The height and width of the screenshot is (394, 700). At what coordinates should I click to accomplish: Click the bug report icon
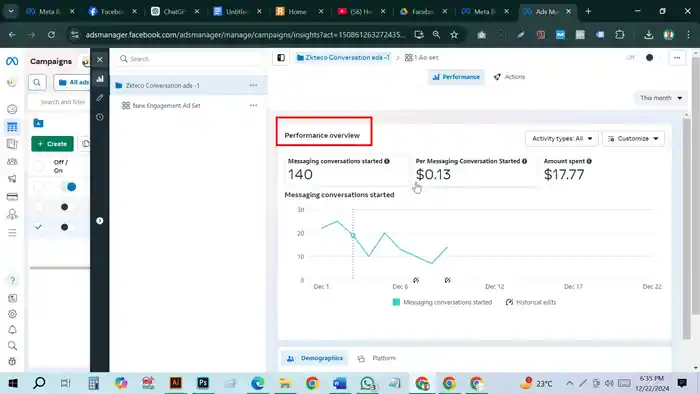pos(12,361)
